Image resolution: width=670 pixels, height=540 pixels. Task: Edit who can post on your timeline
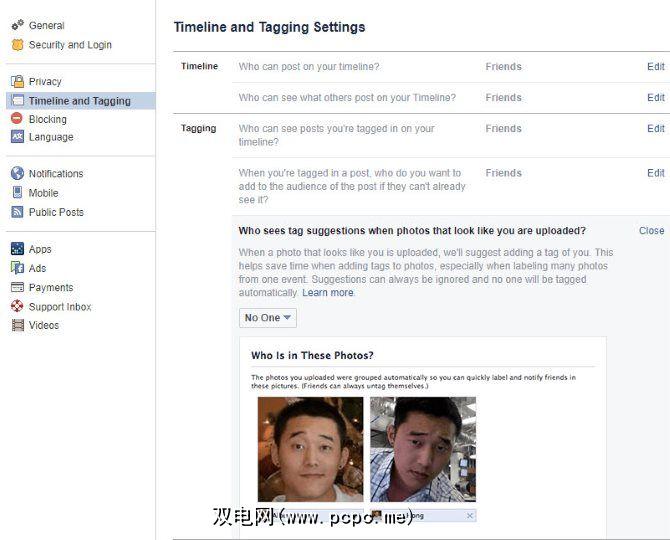pos(655,67)
